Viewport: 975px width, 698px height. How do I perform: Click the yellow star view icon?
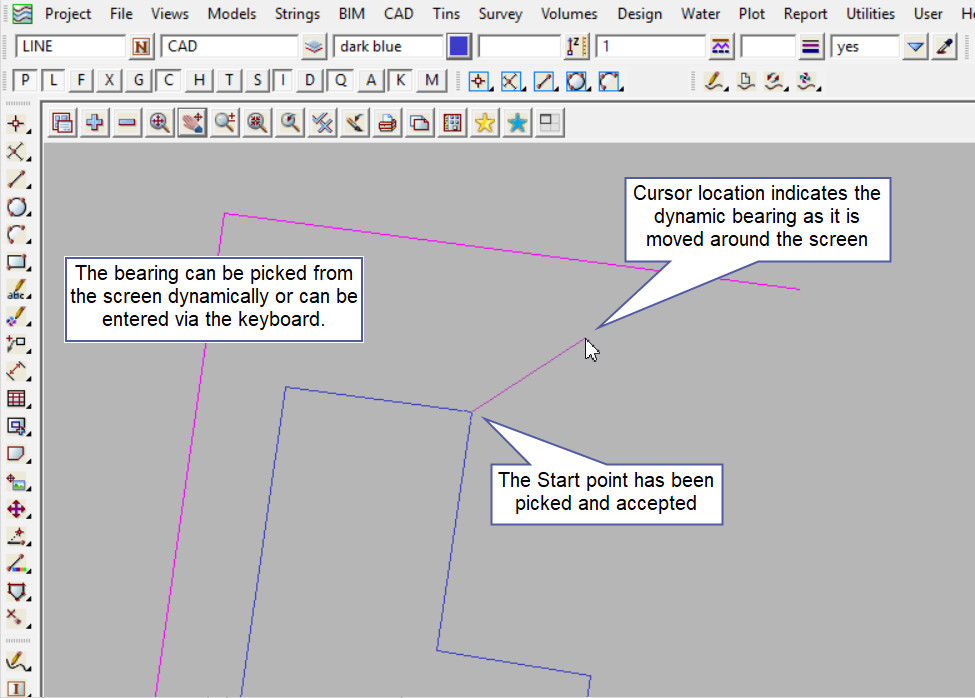485,123
